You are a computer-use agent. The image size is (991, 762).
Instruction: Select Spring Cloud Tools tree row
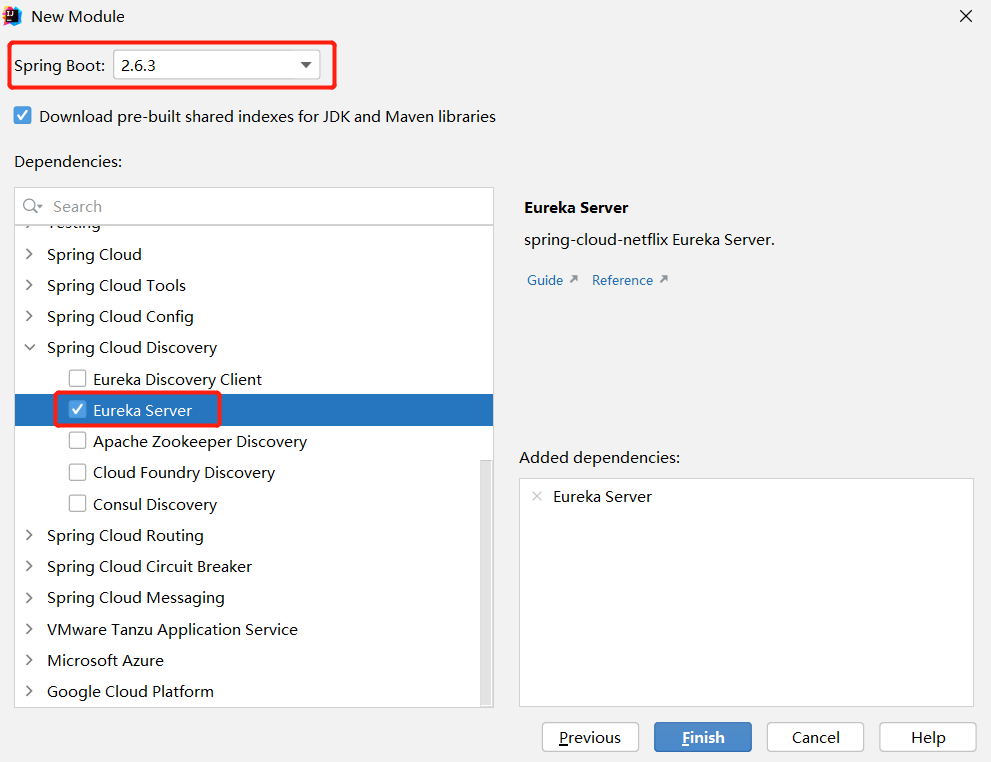254,285
